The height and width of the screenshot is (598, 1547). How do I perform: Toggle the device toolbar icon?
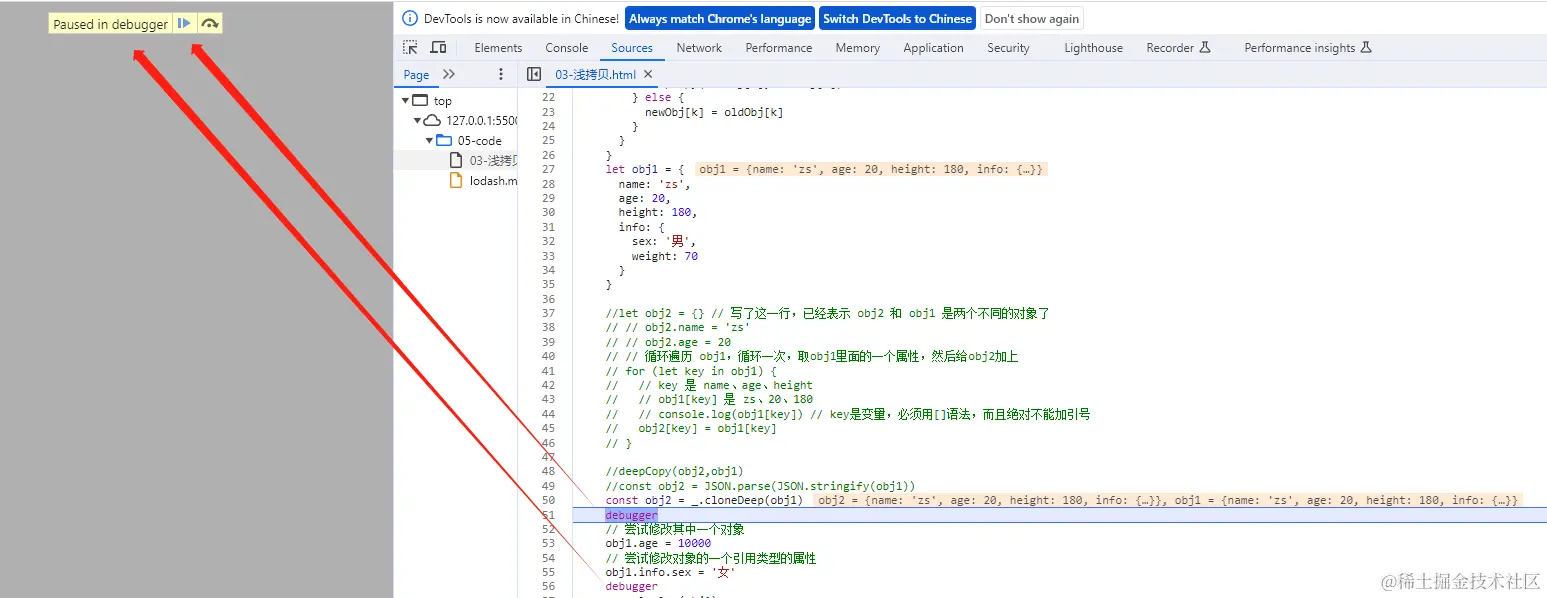pos(438,47)
